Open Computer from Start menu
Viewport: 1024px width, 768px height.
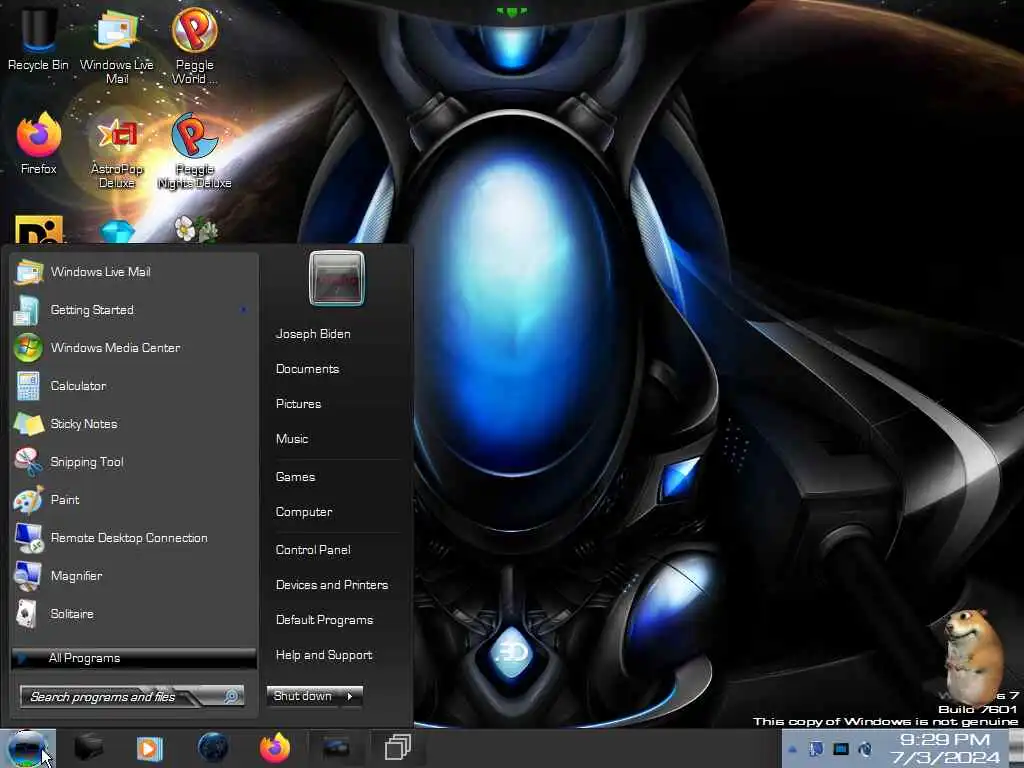tap(304, 513)
